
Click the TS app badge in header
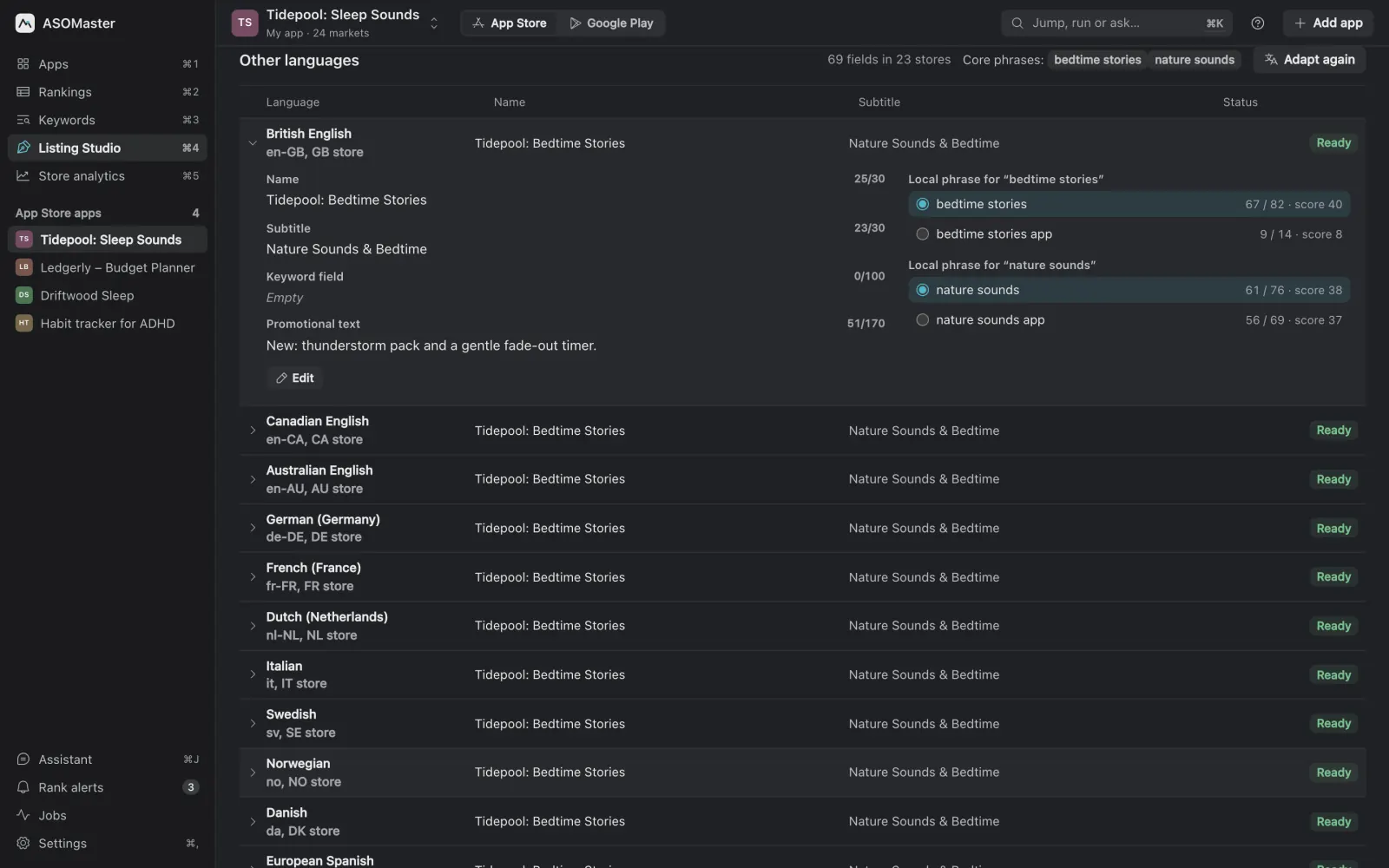(x=245, y=23)
